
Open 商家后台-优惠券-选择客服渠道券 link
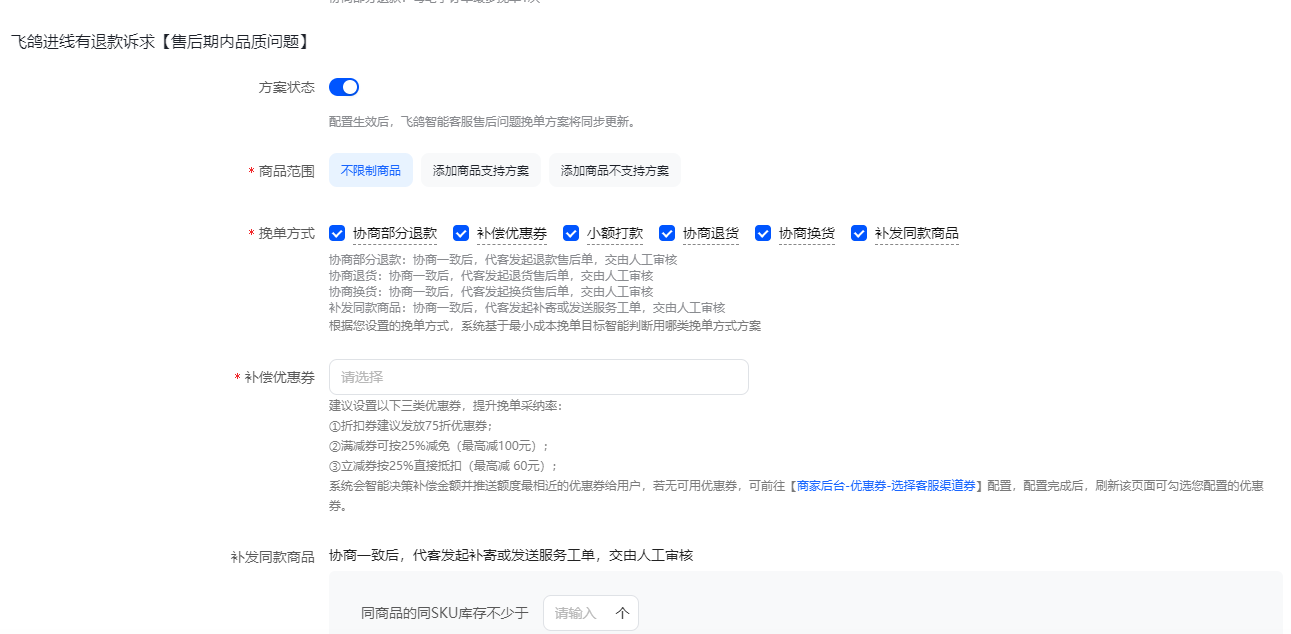[x=886, y=486]
